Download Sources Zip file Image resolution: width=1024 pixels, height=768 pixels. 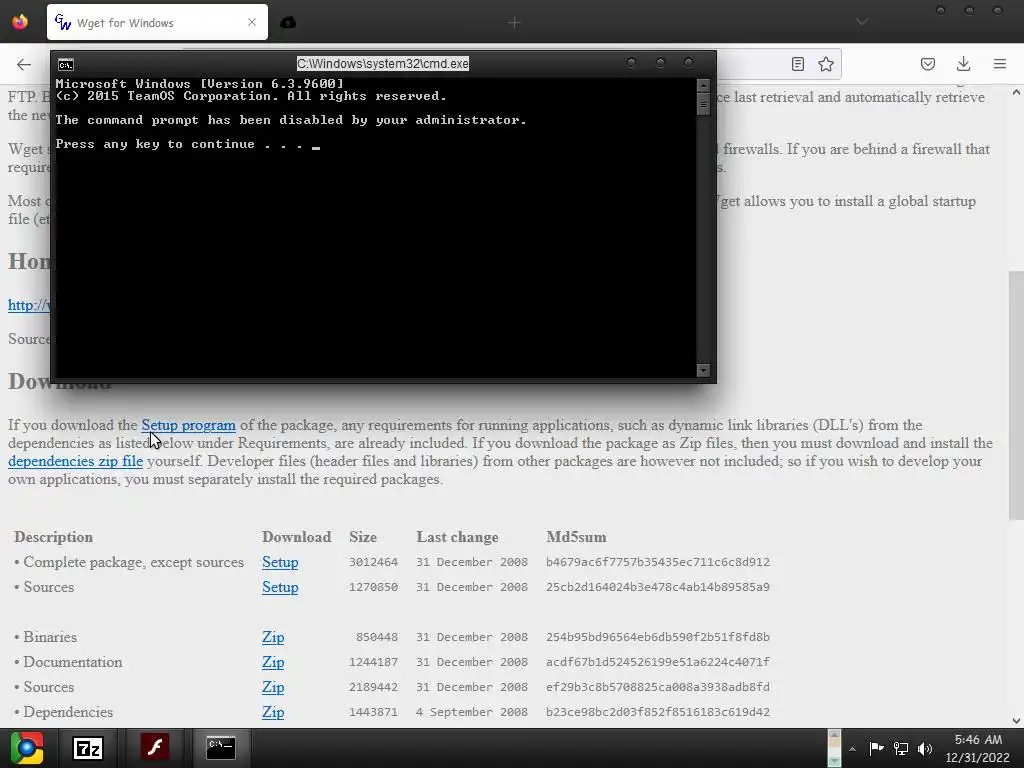(x=273, y=687)
